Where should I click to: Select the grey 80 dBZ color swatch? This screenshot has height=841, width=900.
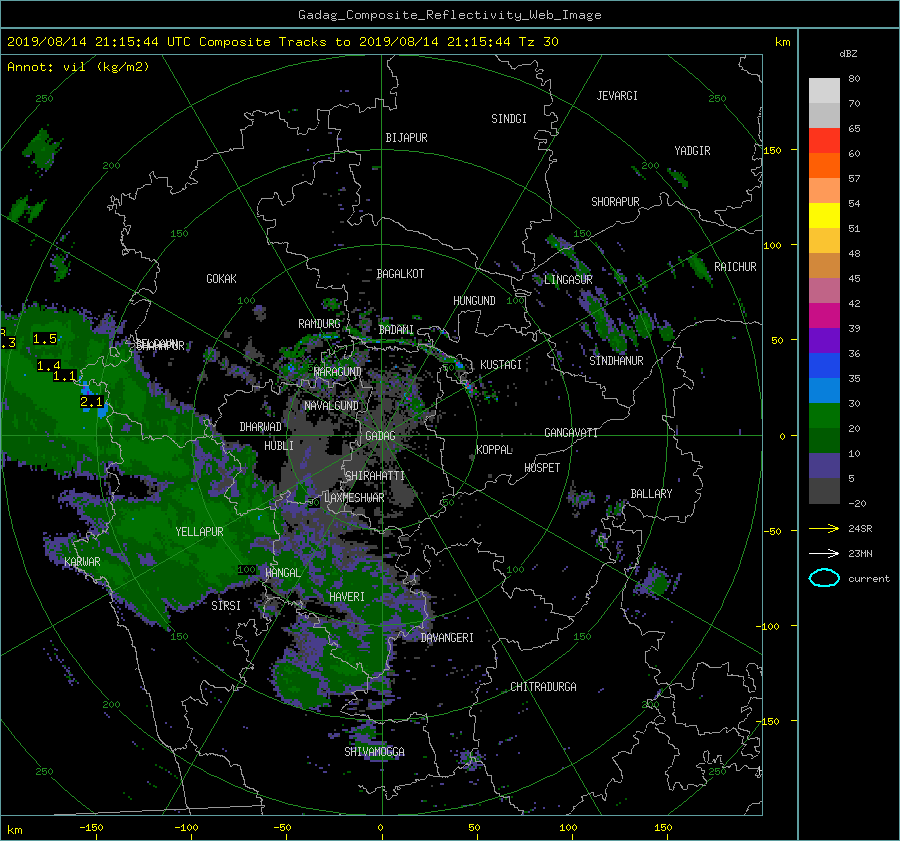pos(824,90)
